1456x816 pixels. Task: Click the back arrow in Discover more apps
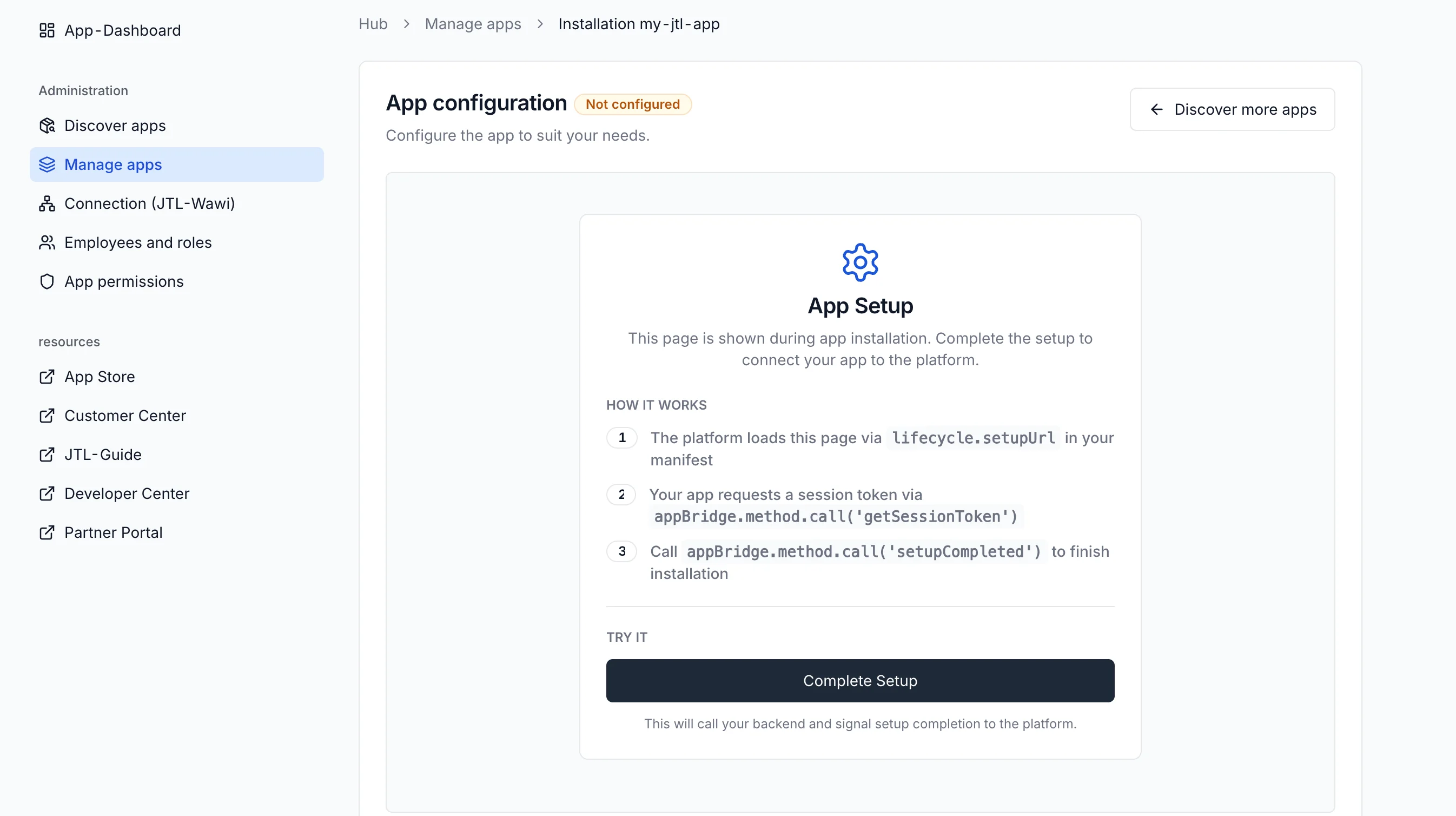(1156, 110)
